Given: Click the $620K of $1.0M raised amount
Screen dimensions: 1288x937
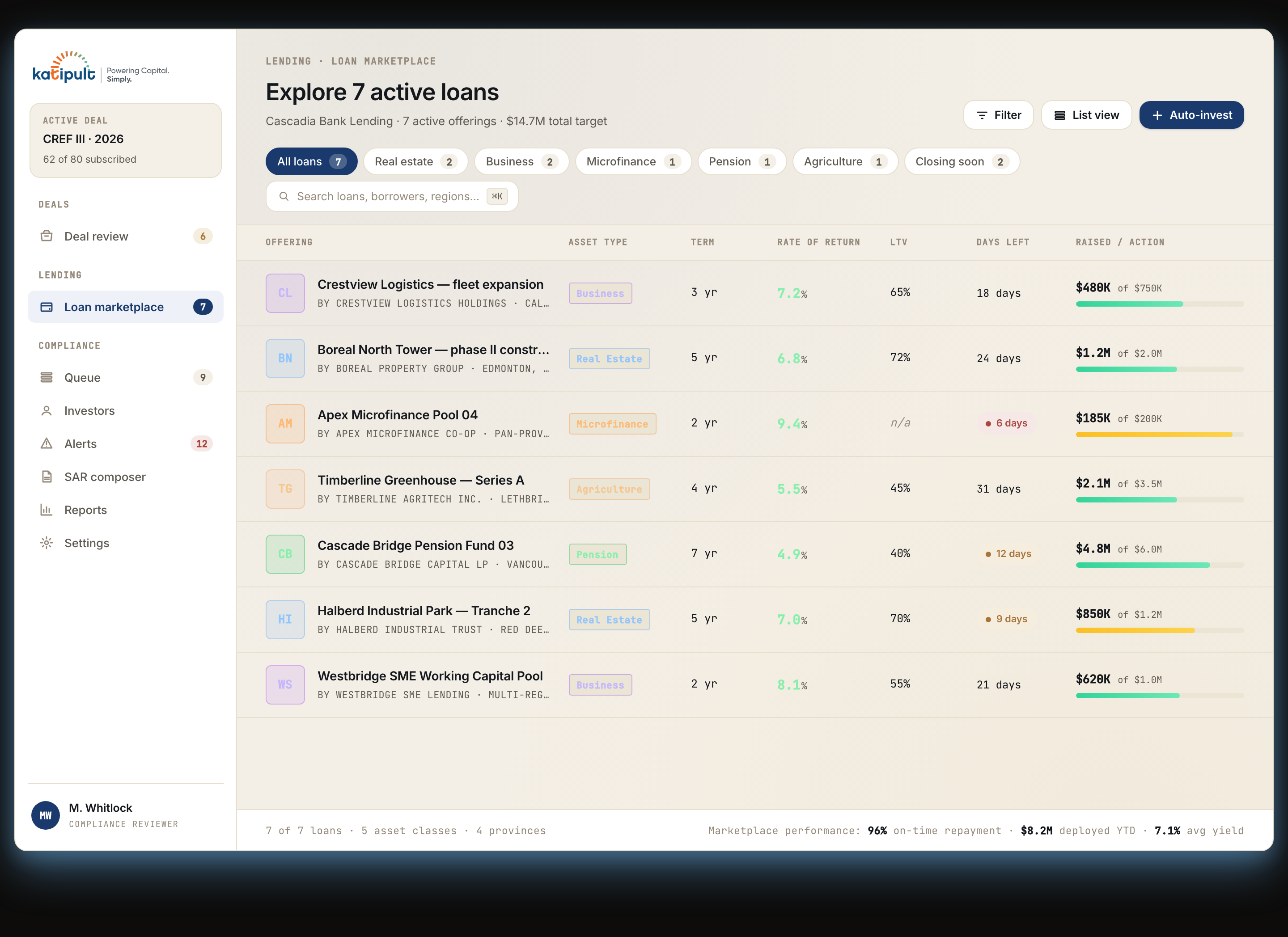Looking at the screenshot, I should point(1119,680).
